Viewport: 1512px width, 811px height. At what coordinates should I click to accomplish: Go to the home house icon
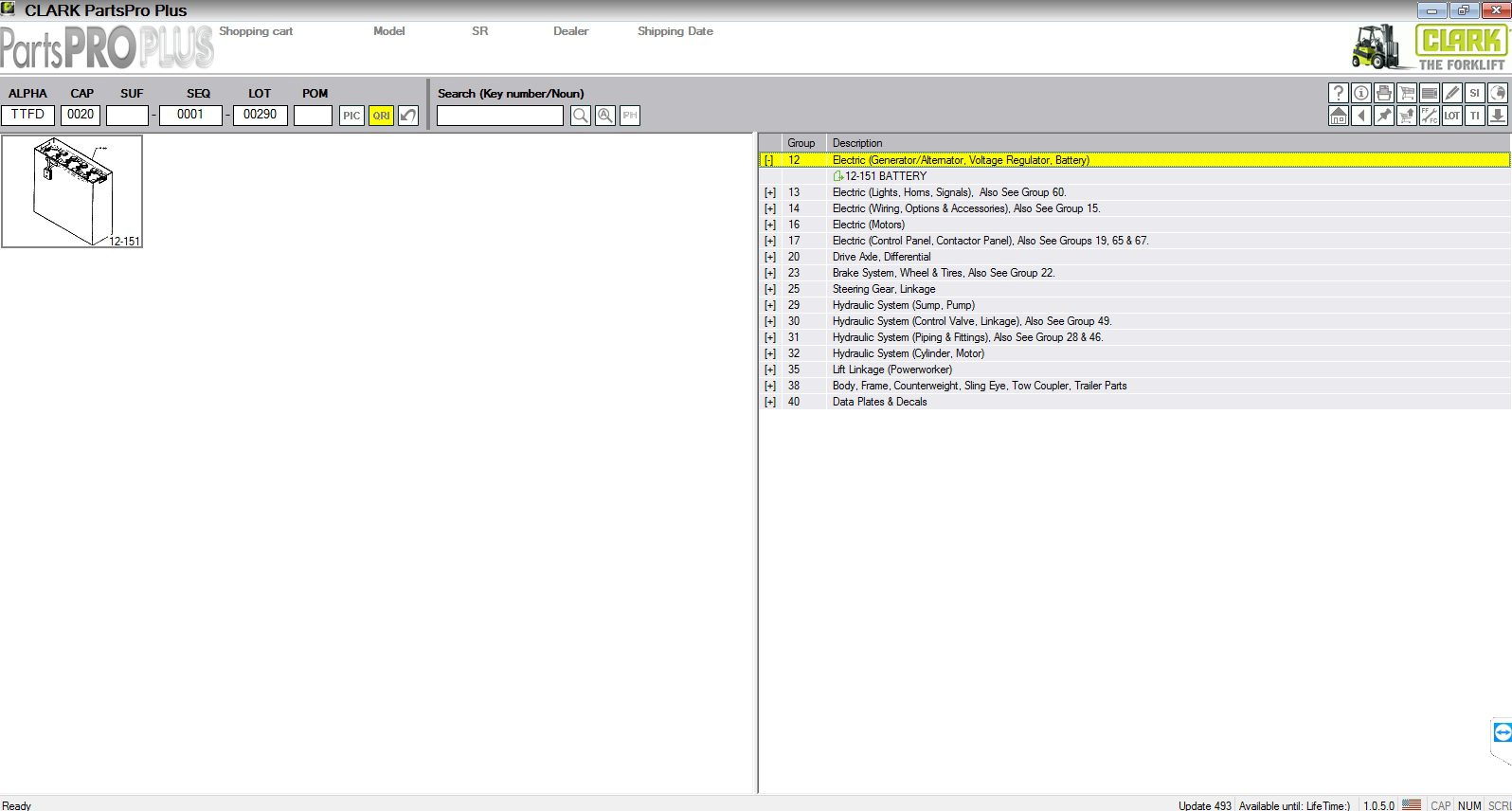click(x=1338, y=116)
